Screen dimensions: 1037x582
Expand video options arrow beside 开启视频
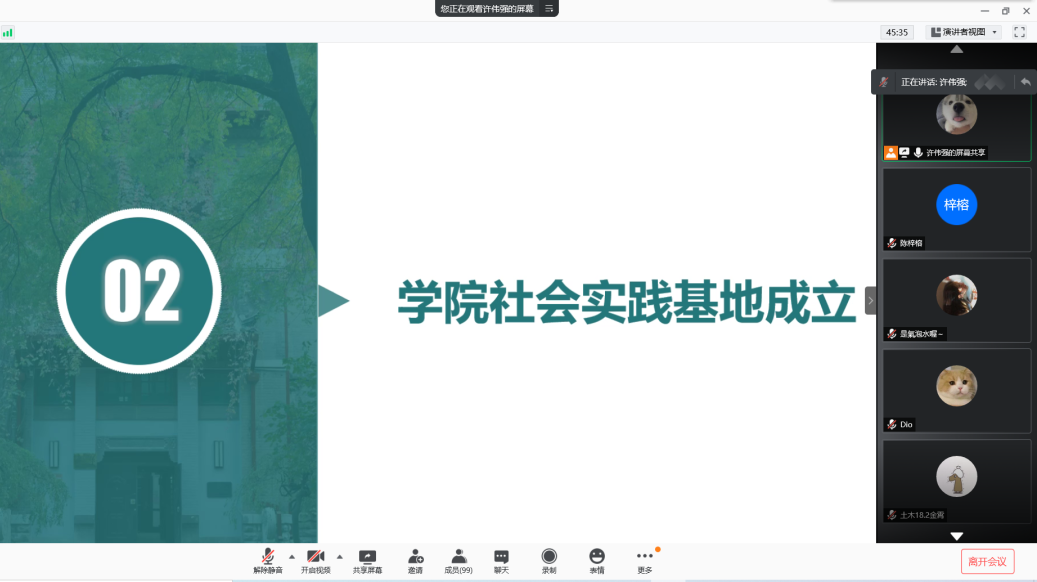pyautogui.click(x=340, y=557)
